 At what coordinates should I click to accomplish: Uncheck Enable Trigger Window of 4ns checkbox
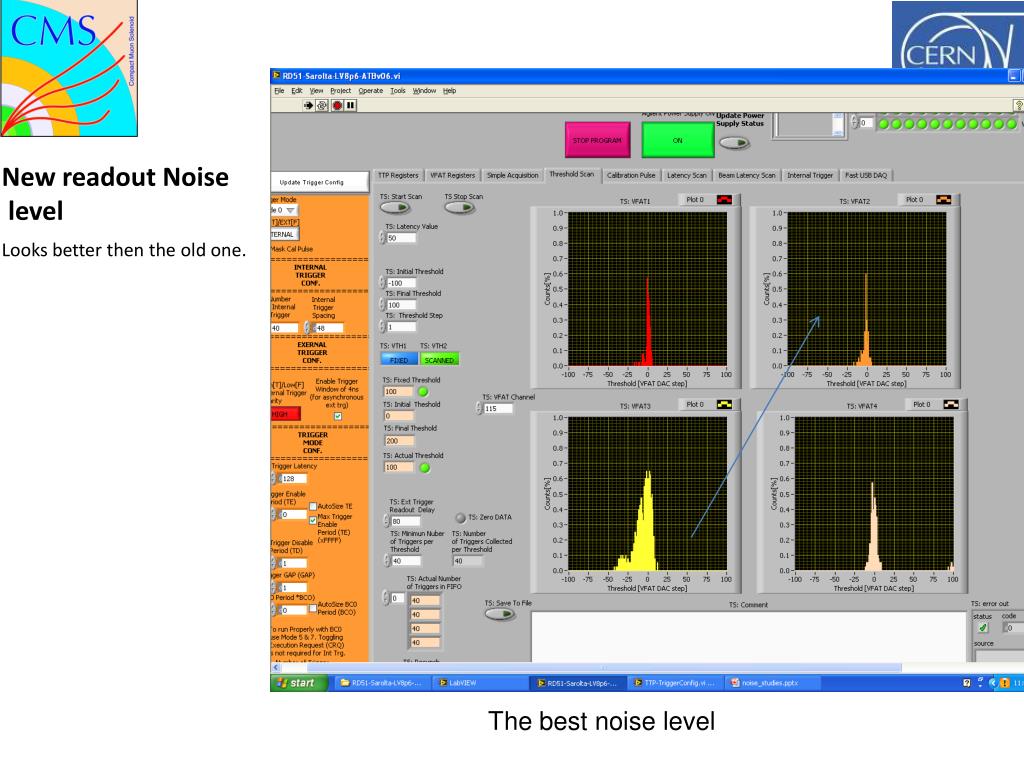click(x=338, y=416)
